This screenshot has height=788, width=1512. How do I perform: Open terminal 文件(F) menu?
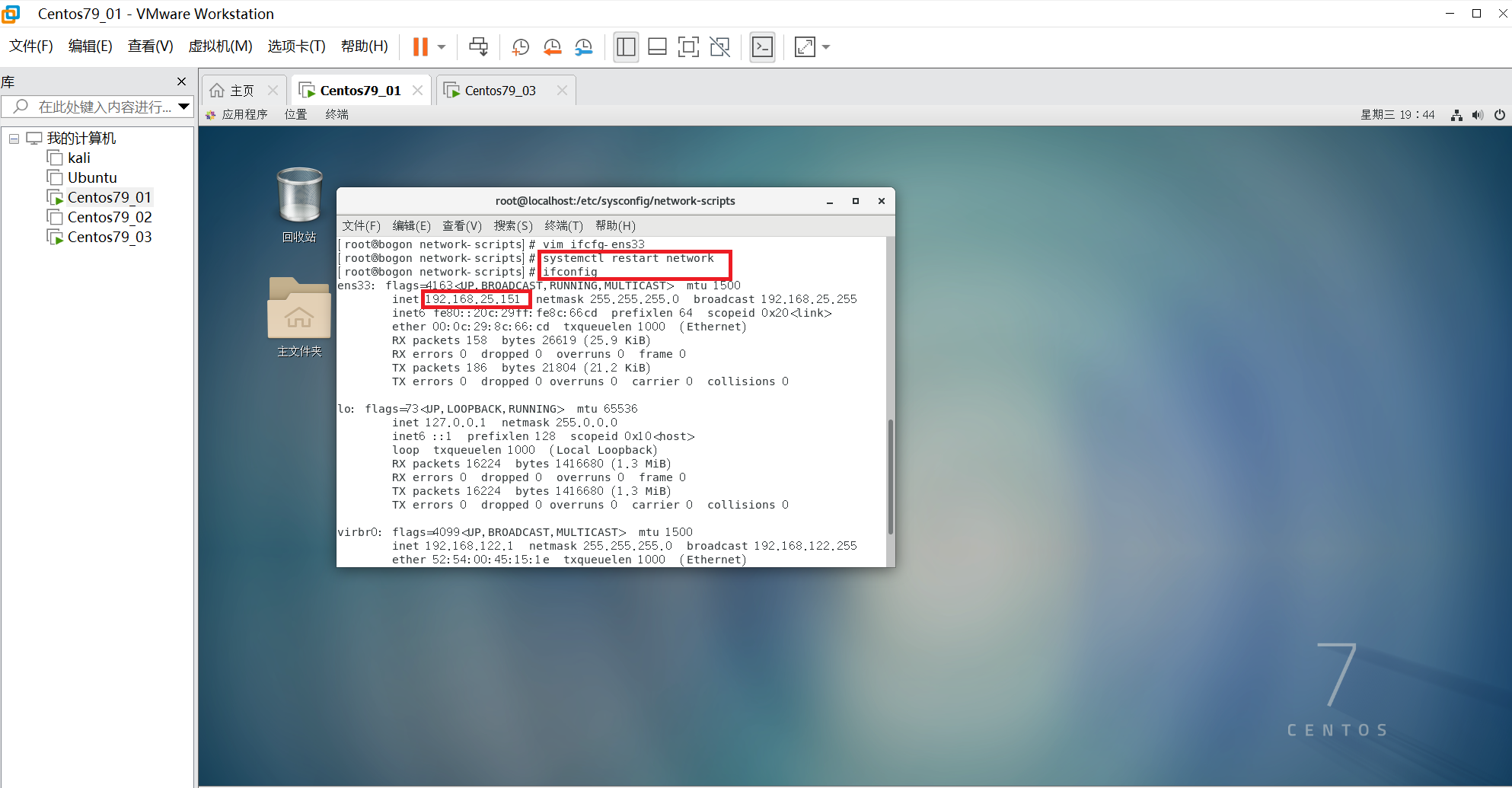point(361,226)
